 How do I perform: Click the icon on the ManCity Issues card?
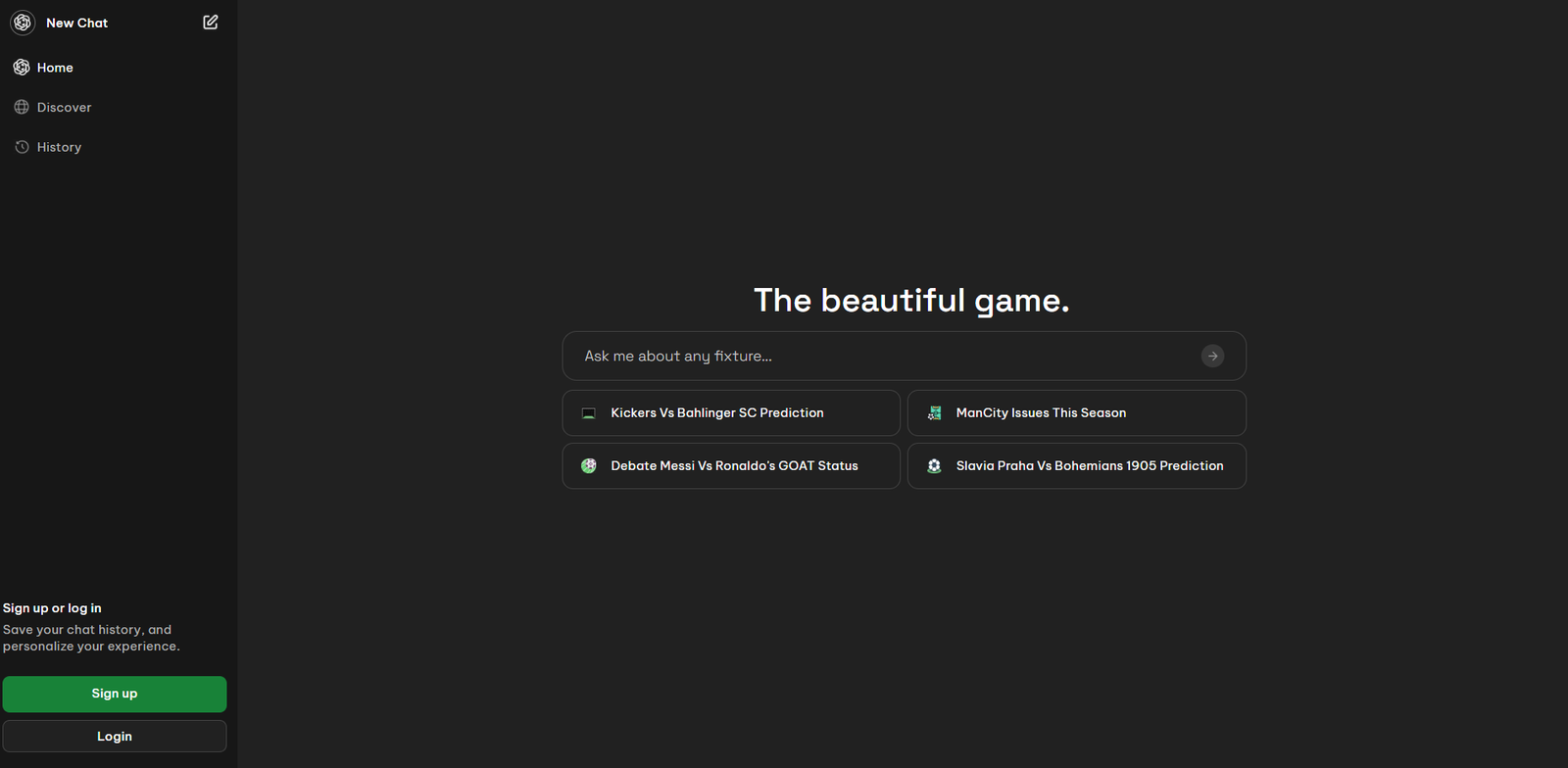934,413
